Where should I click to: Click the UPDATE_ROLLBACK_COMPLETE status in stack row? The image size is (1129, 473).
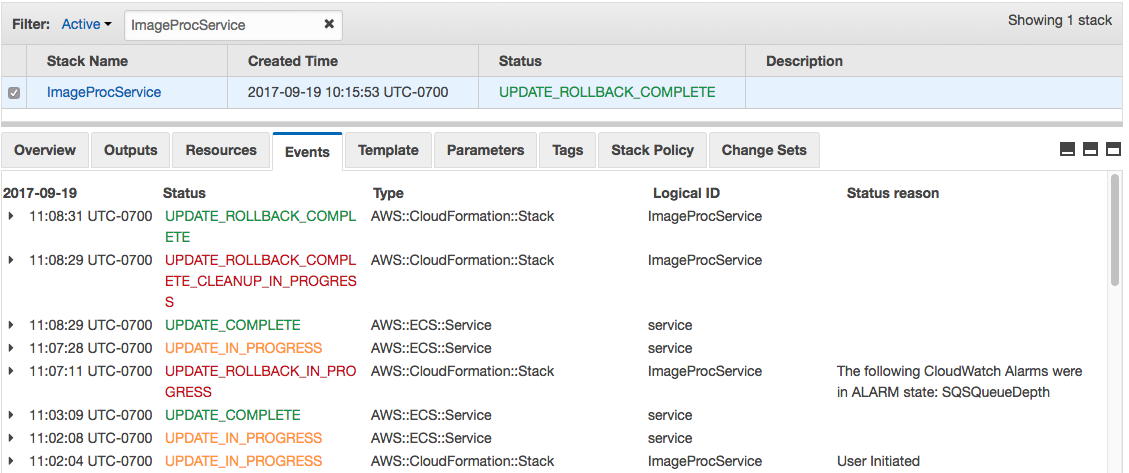tap(607, 92)
